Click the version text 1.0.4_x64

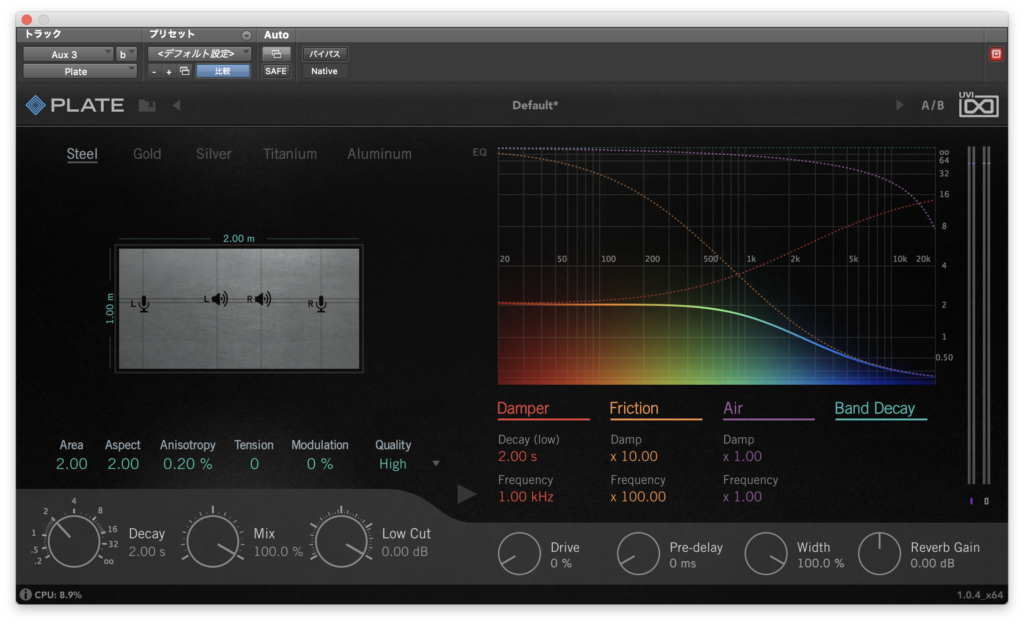(980, 595)
